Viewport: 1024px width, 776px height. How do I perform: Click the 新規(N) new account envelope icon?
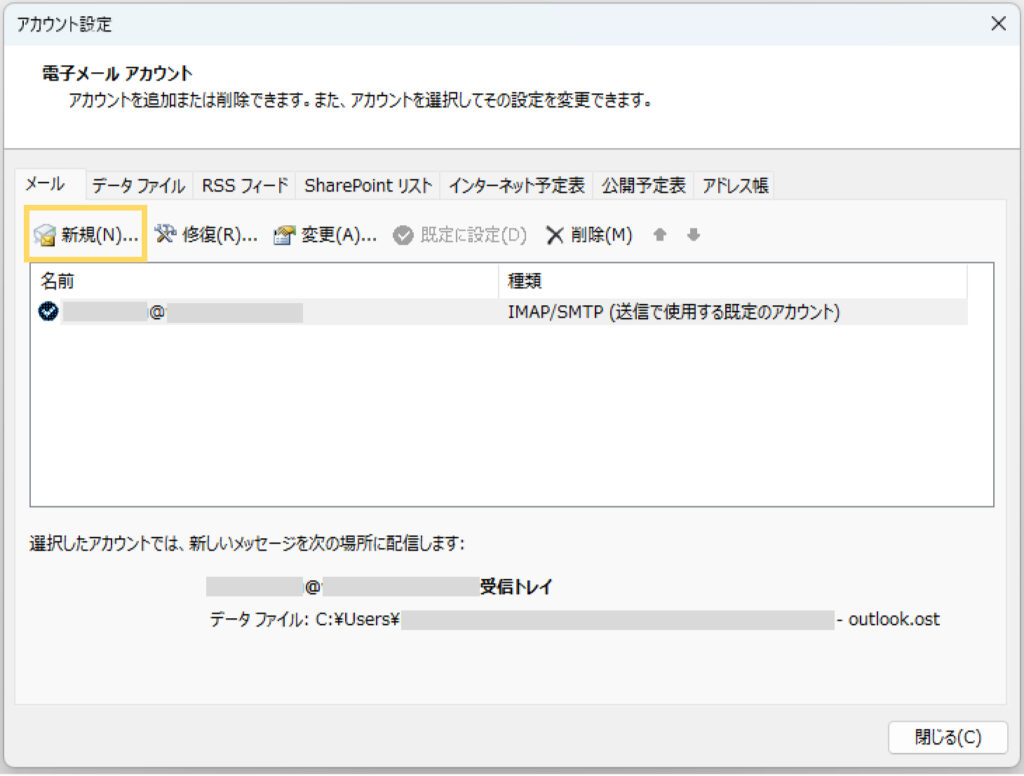coord(45,235)
